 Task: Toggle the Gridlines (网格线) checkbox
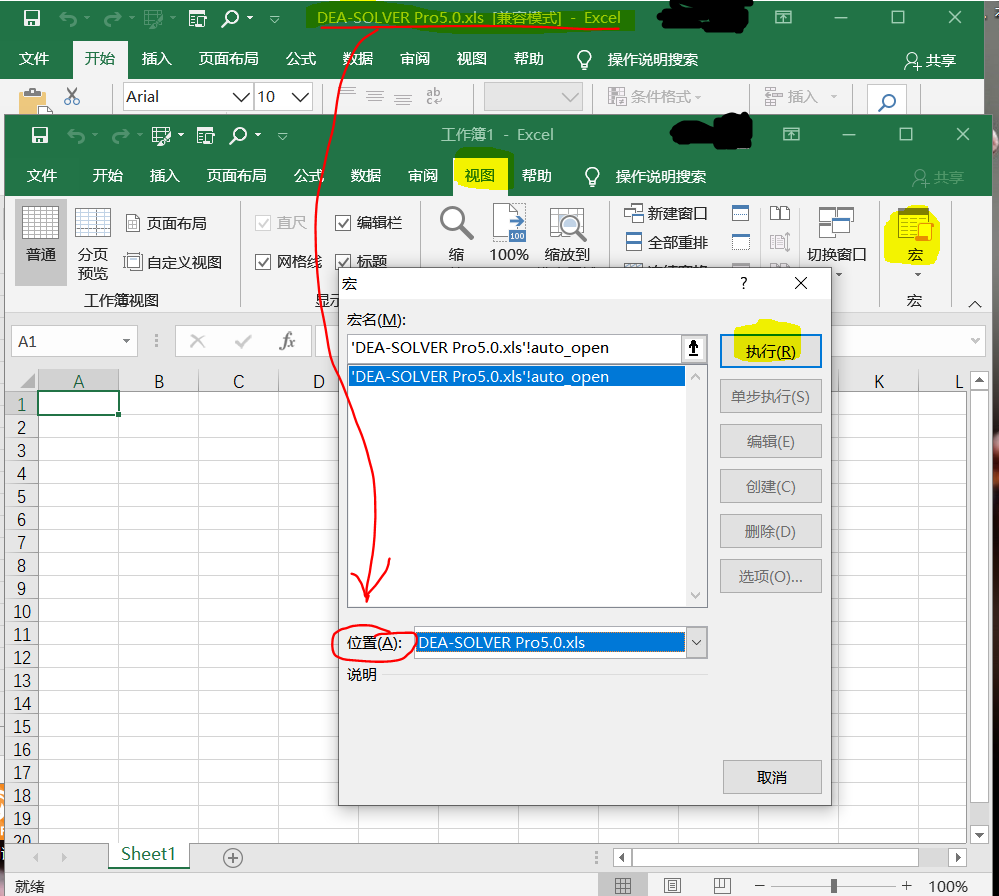pyautogui.click(x=264, y=262)
